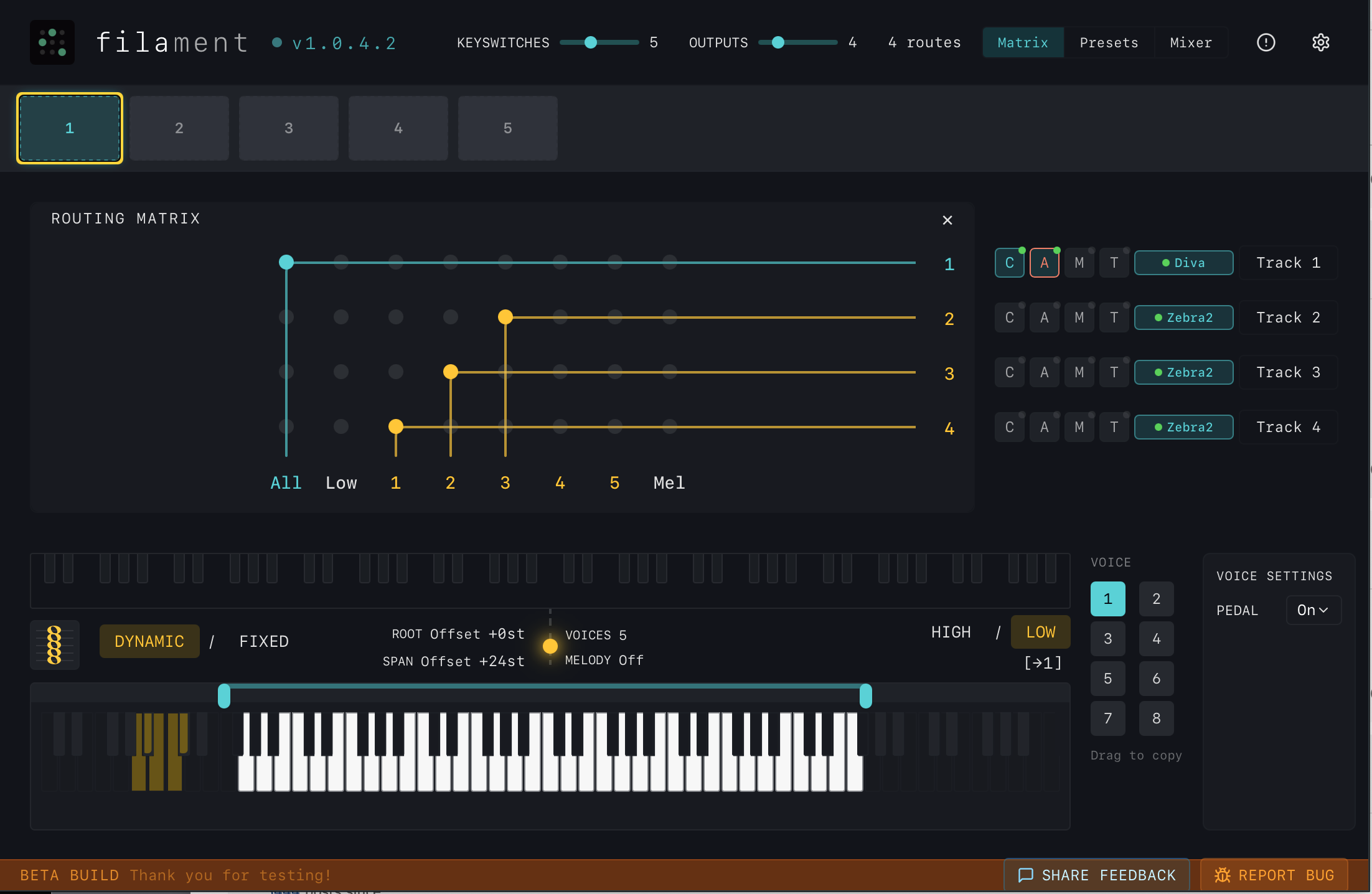Screen dimensions: 1372x894
Task: Click the All-to-output-1 routing node
Action: [286, 262]
